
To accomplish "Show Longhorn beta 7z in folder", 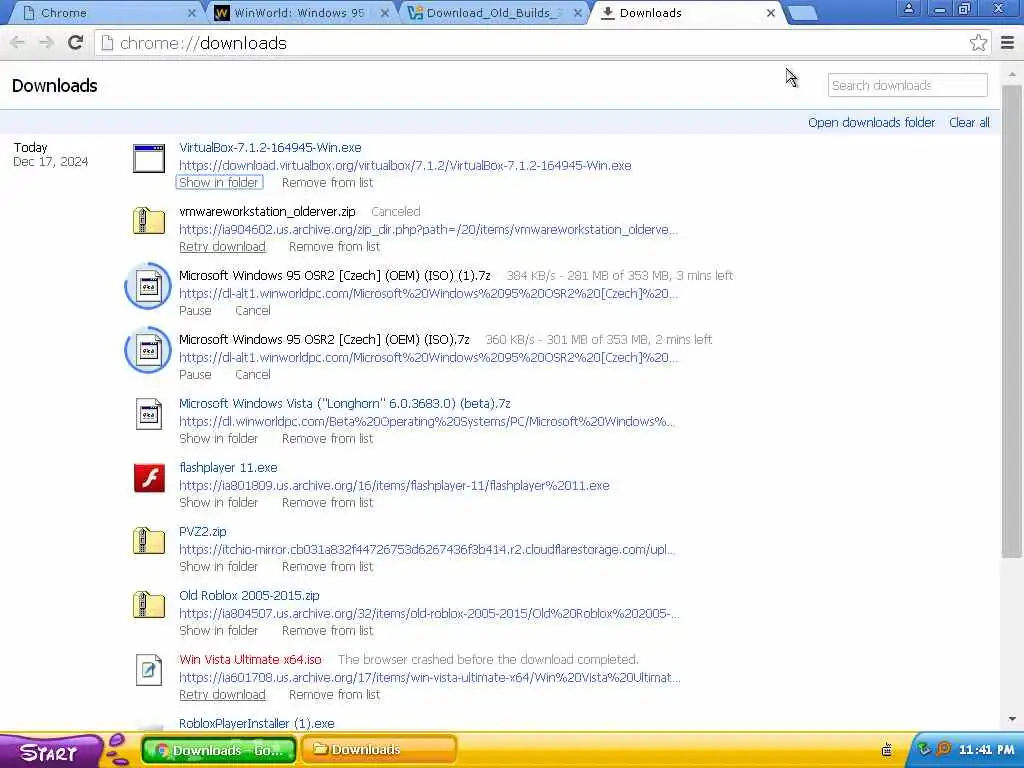I will tap(219, 439).
